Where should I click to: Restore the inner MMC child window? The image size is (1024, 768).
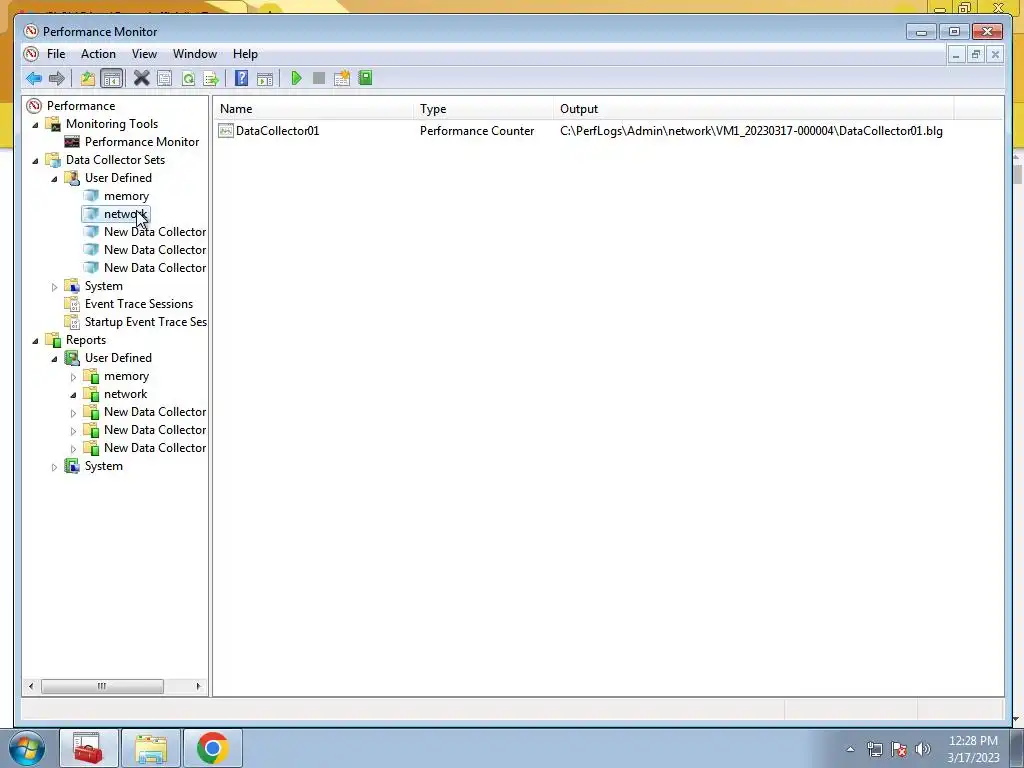coord(976,54)
